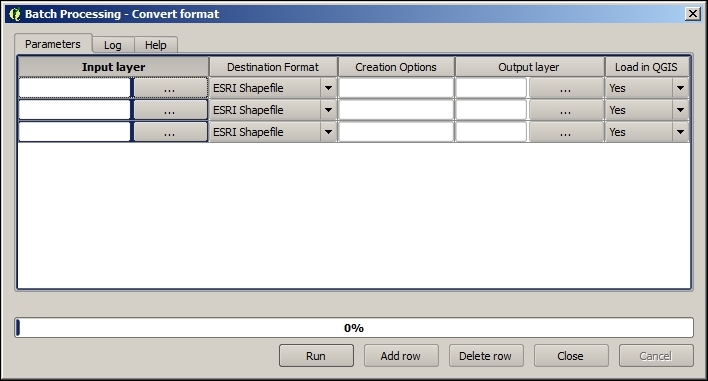Open the Log tab

click(113, 45)
